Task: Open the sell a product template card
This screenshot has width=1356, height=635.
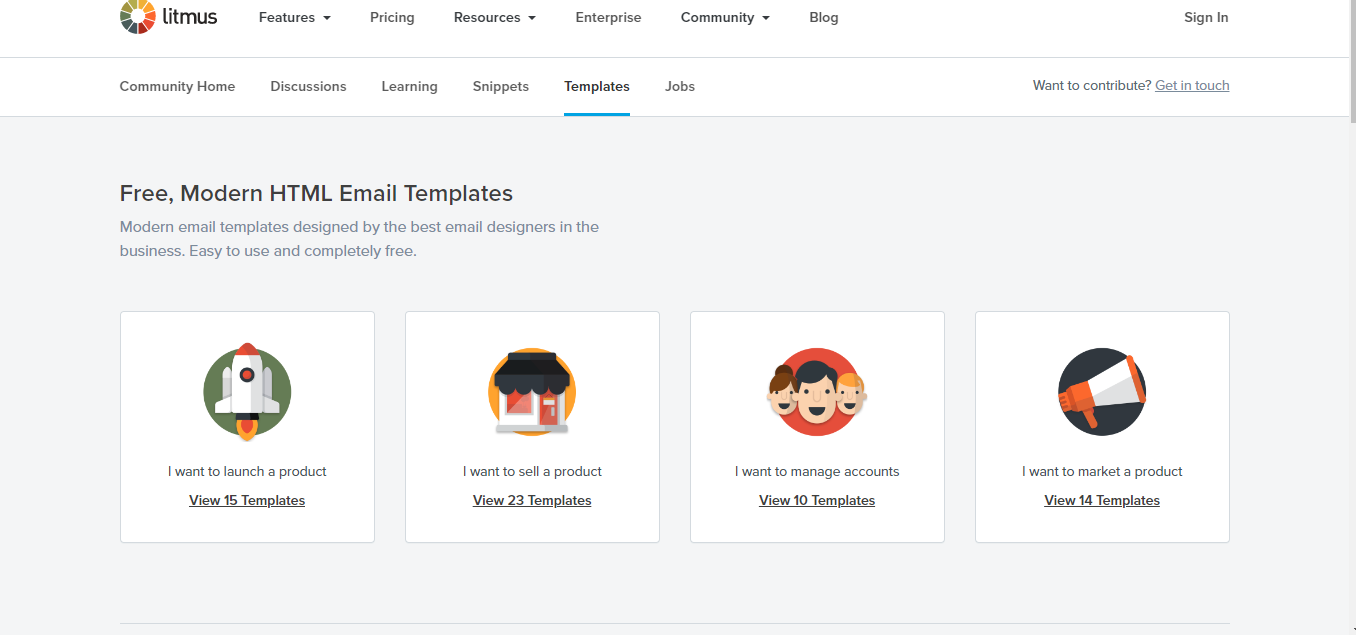Action: [531, 427]
